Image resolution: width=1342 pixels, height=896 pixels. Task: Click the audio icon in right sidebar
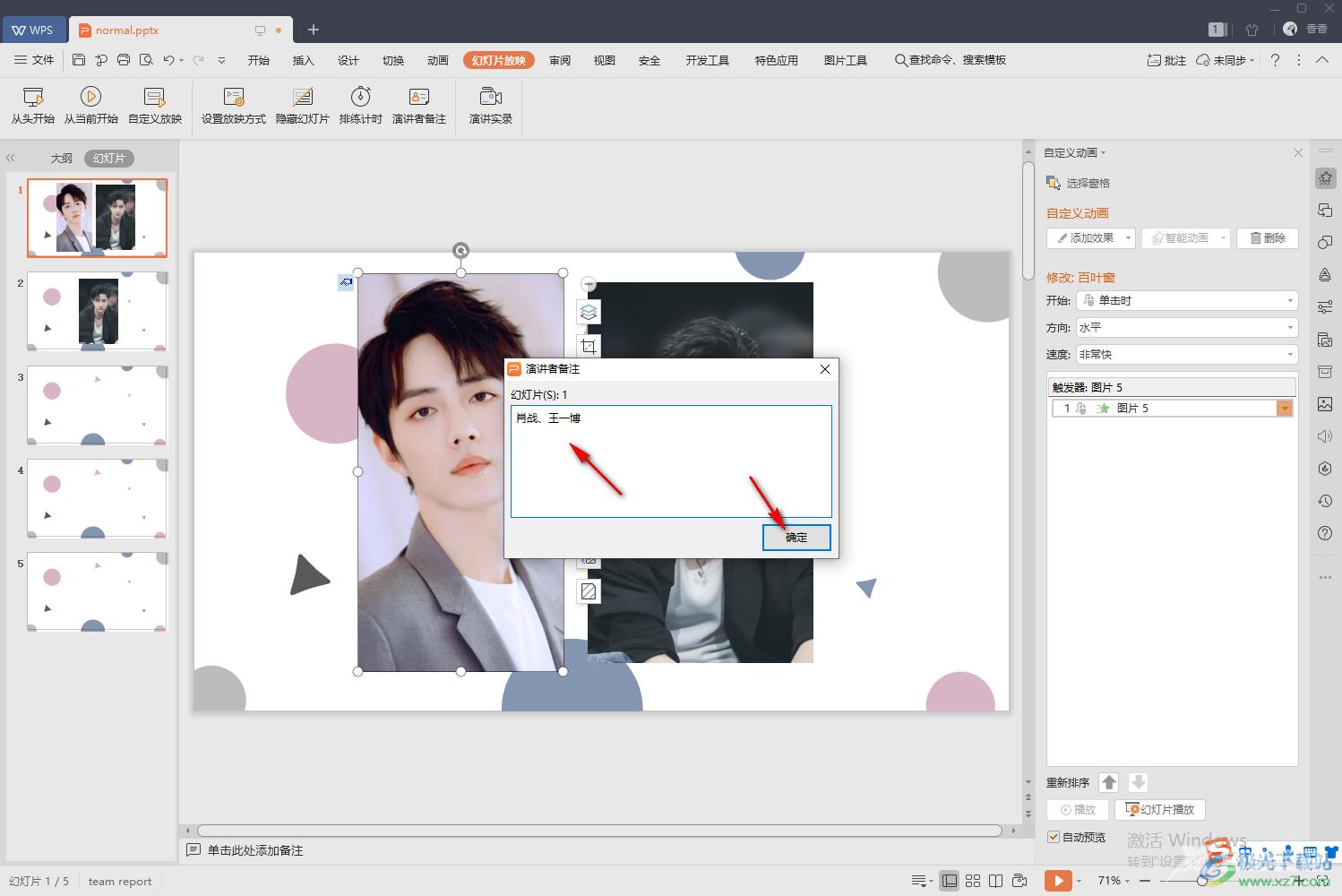tap(1325, 436)
